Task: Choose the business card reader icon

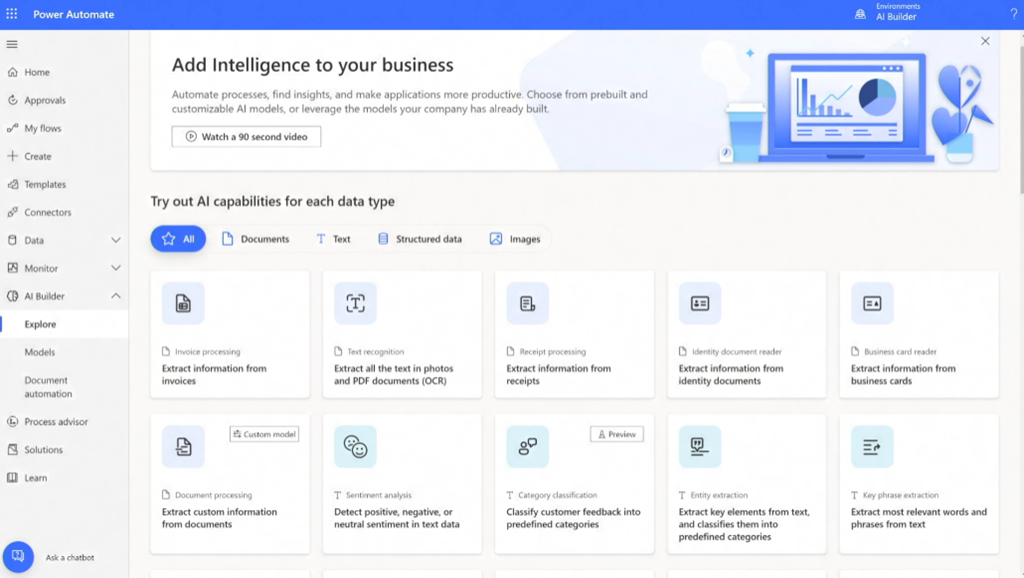Action: (x=872, y=304)
